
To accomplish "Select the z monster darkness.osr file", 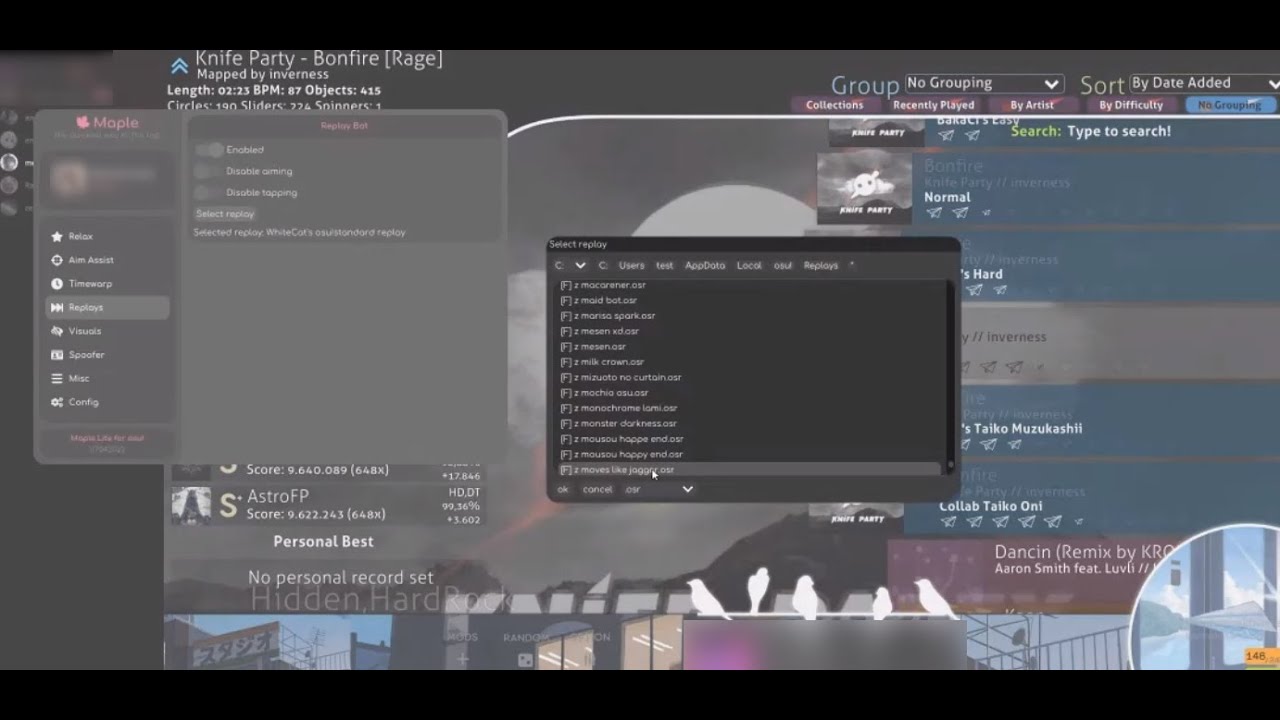I will pos(749,424).
